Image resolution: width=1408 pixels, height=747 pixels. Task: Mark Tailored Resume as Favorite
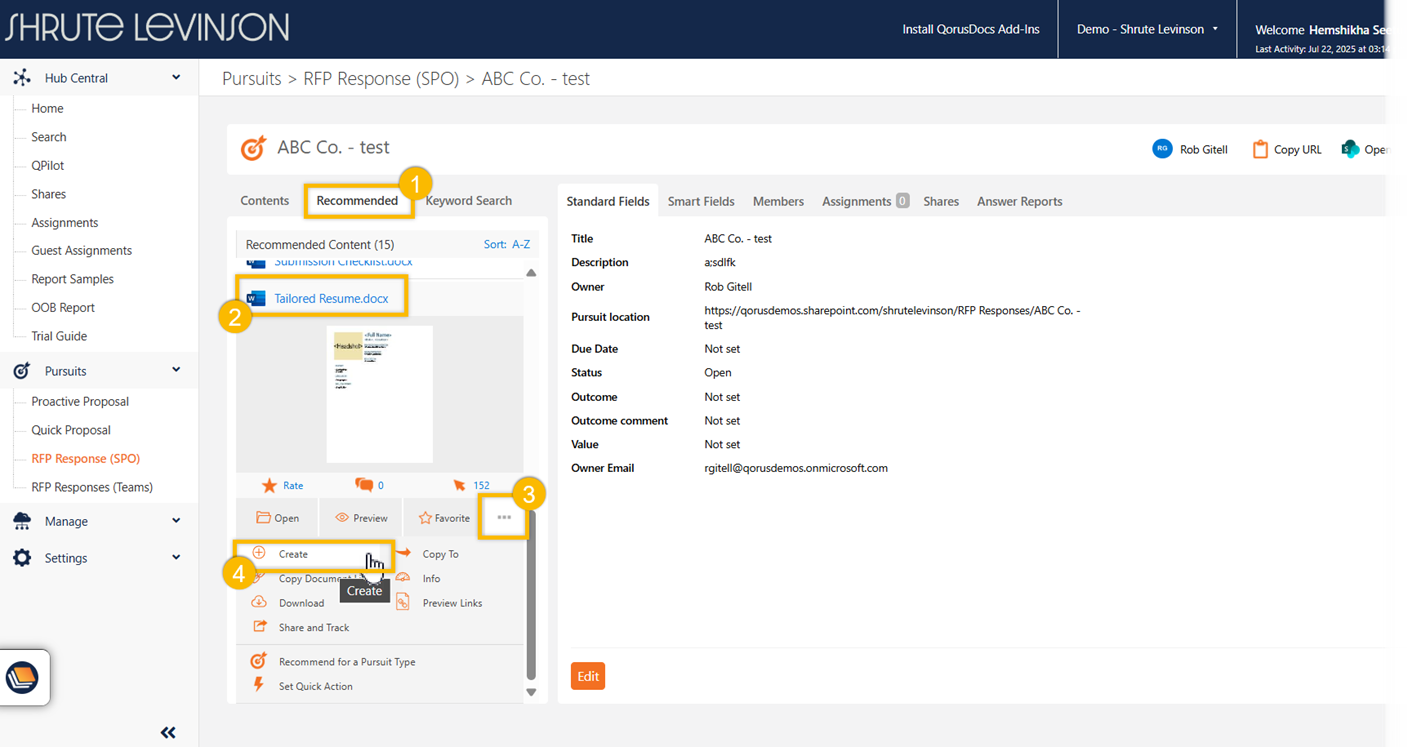pos(444,518)
